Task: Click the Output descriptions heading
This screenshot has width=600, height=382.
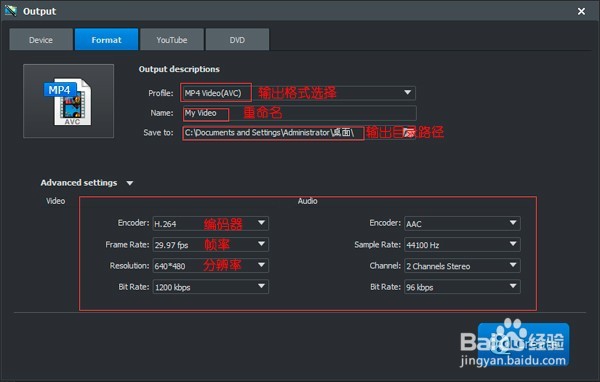Action: (179, 69)
